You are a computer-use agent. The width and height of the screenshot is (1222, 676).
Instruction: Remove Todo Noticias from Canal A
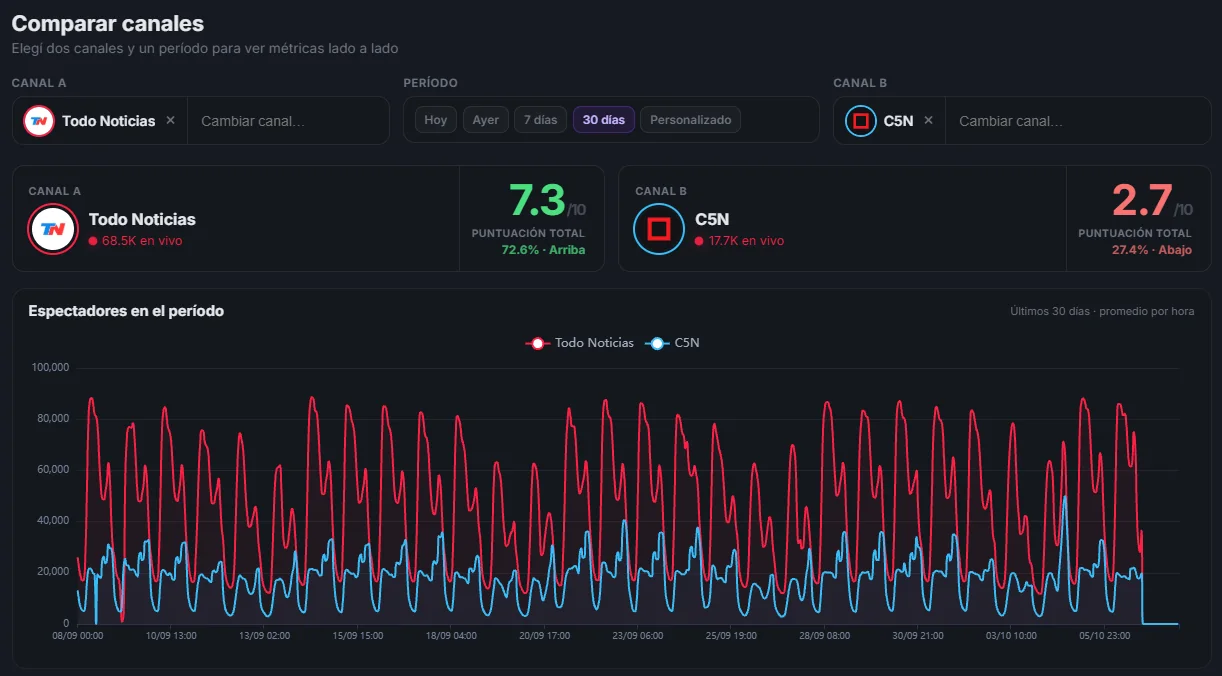(x=170, y=120)
